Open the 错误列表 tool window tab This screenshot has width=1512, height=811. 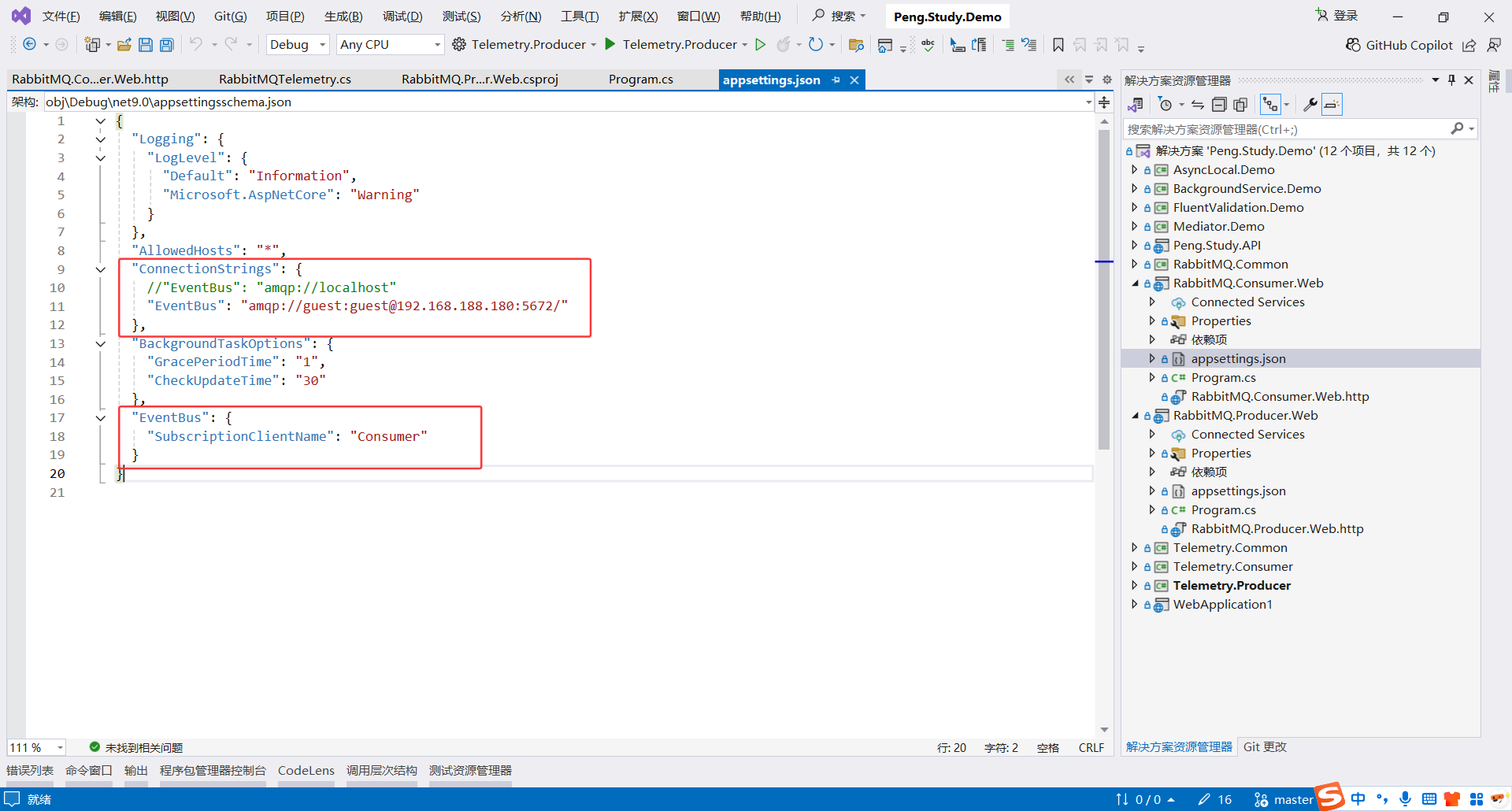[x=30, y=771]
